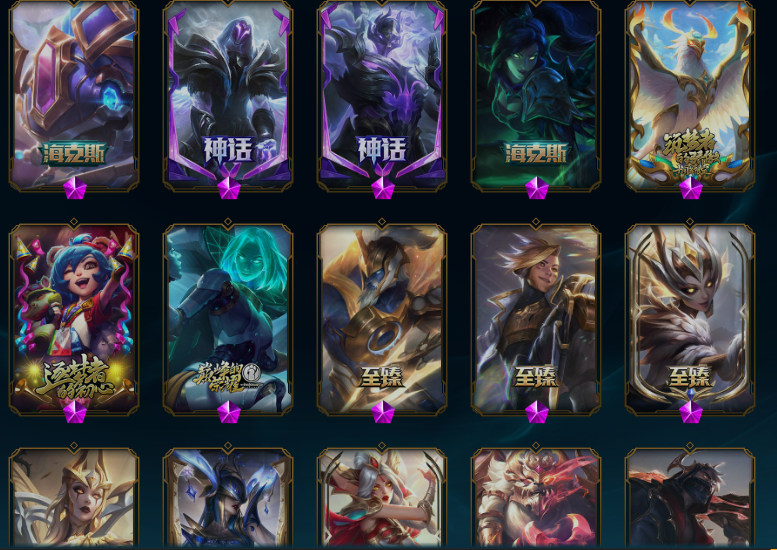
Task: Click the gem beneath the 巅峰的荣耀 teal card
Action: pos(229,412)
